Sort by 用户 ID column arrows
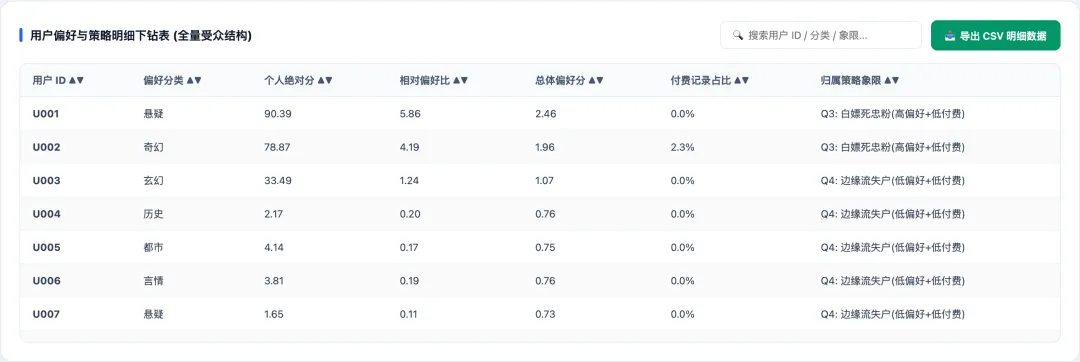The height and width of the screenshot is (362, 1080). [x=76, y=80]
